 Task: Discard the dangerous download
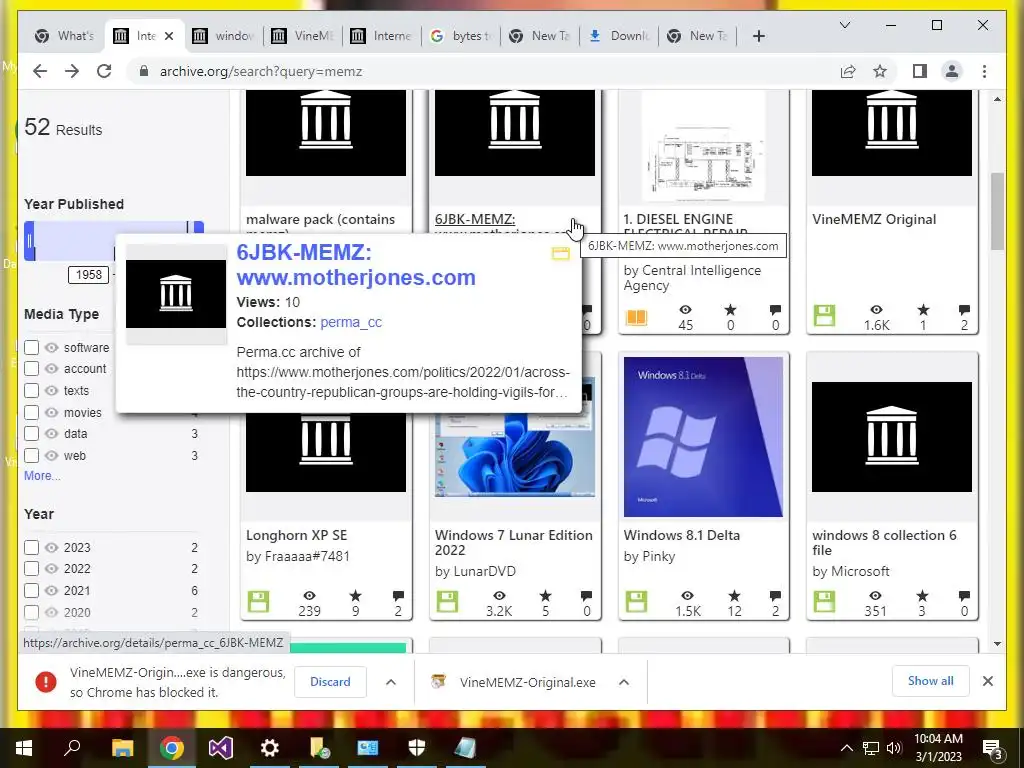point(330,682)
